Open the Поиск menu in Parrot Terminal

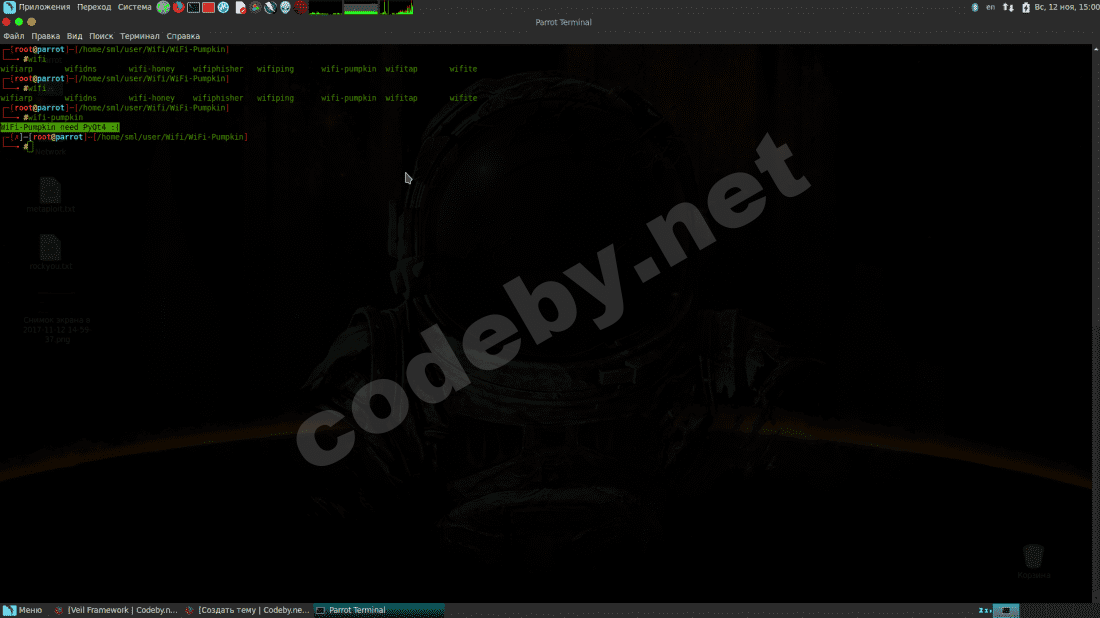pos(101,36)
